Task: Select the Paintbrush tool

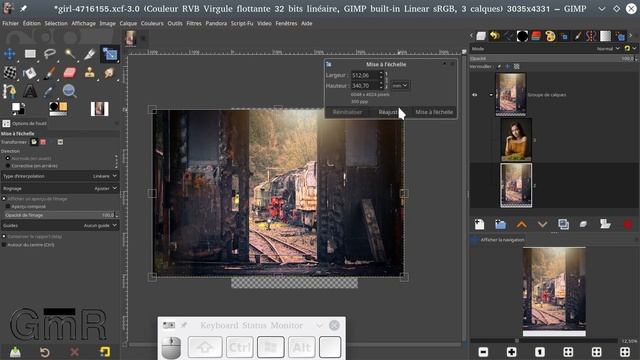Action: click(x=50, y=73)
